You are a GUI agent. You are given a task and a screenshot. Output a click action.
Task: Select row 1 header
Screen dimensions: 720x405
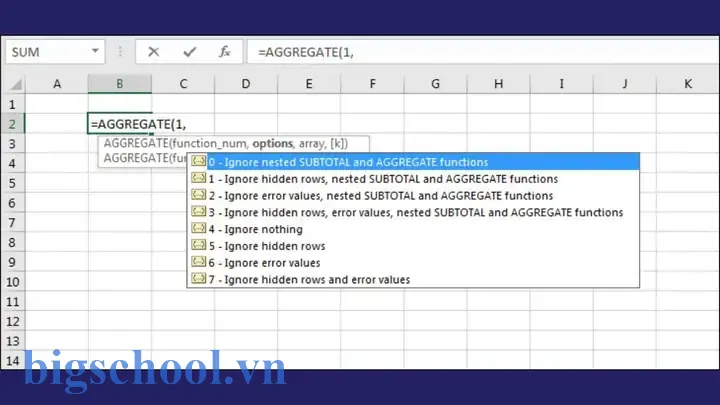tap(13, 104)
